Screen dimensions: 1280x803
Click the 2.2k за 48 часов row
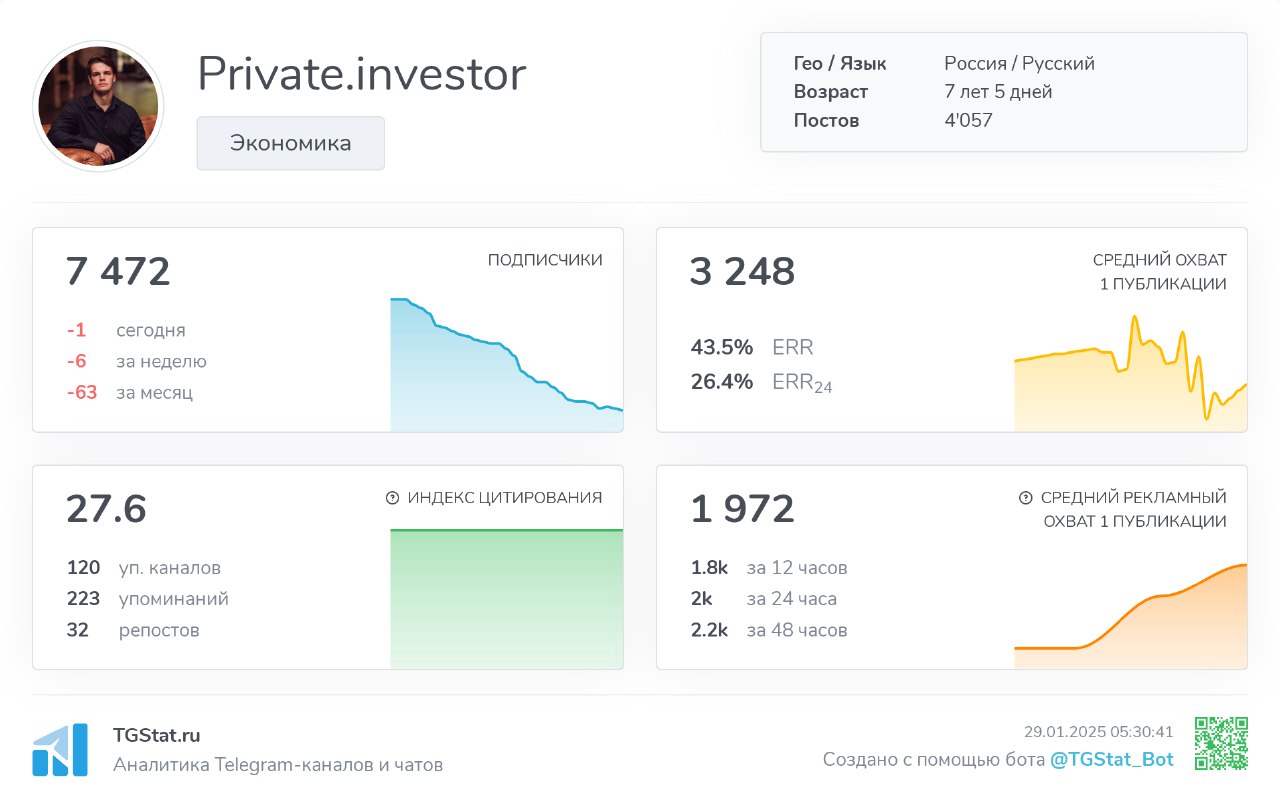tap(769, 630)
